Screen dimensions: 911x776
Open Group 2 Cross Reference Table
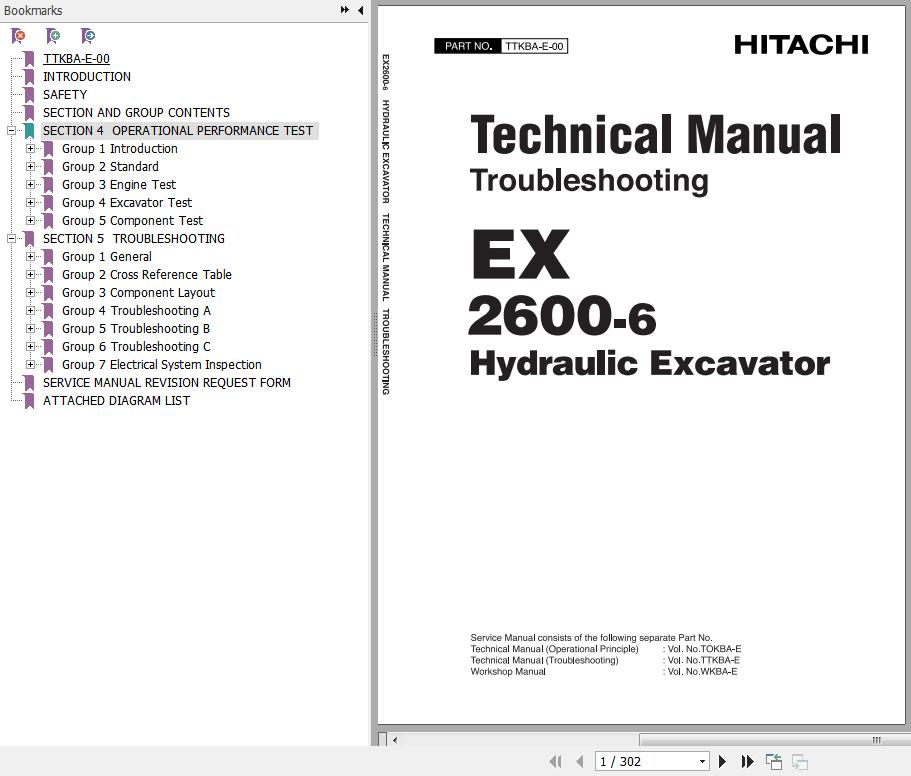click(x=146, y=275)
